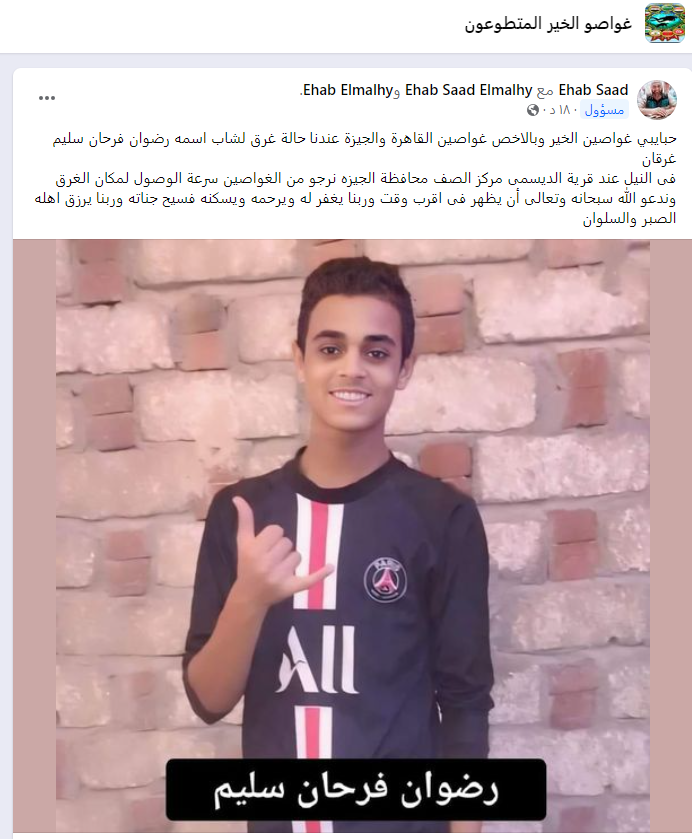Click the group's avatar icon at top

tap(665, 23)
